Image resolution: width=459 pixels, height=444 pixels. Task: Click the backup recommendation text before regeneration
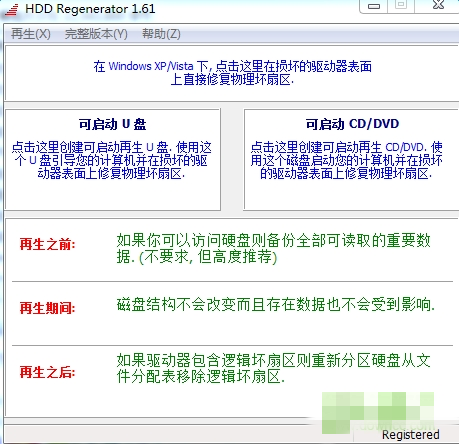(274, 249)
